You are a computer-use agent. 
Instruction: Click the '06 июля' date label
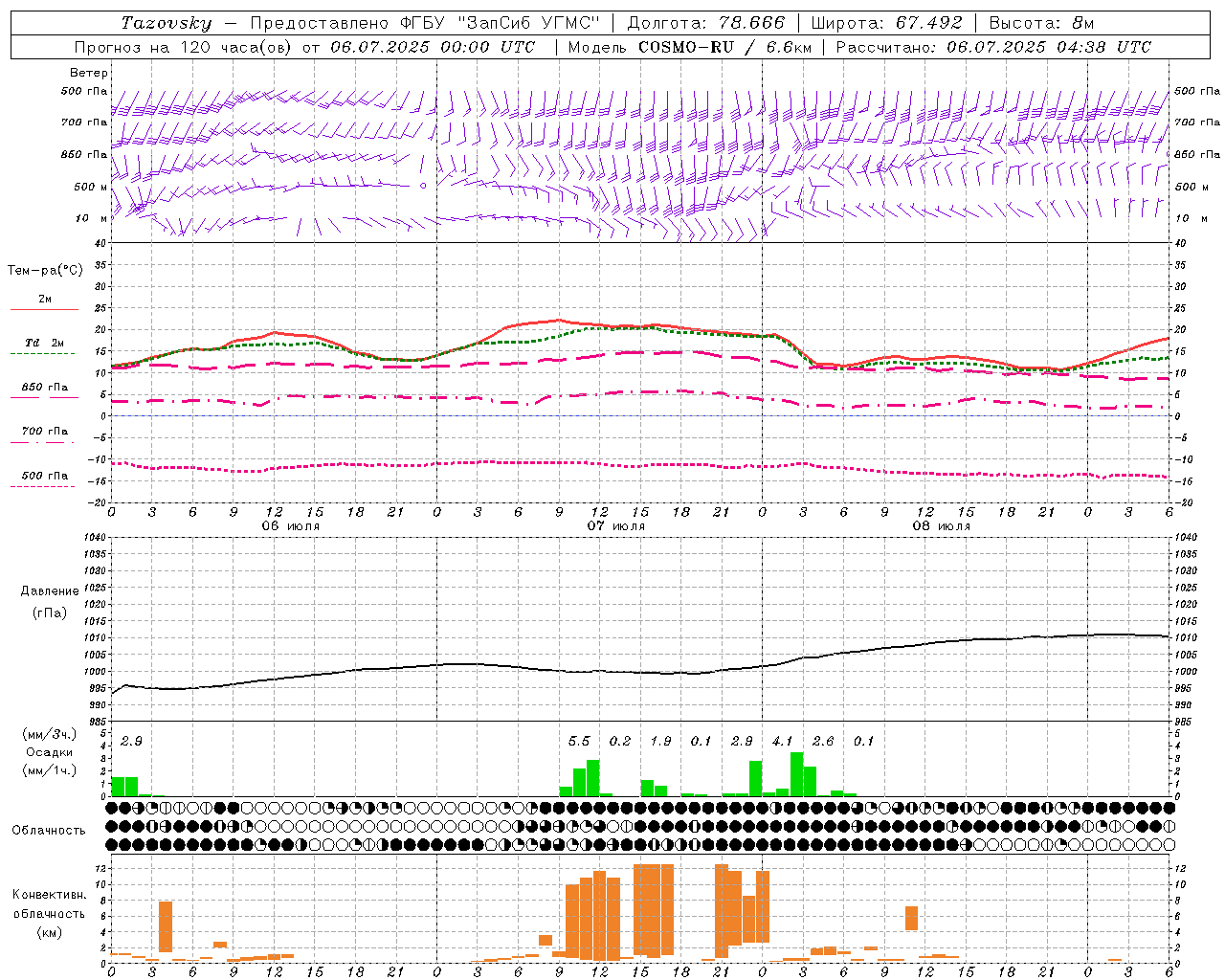coord(291,526)
